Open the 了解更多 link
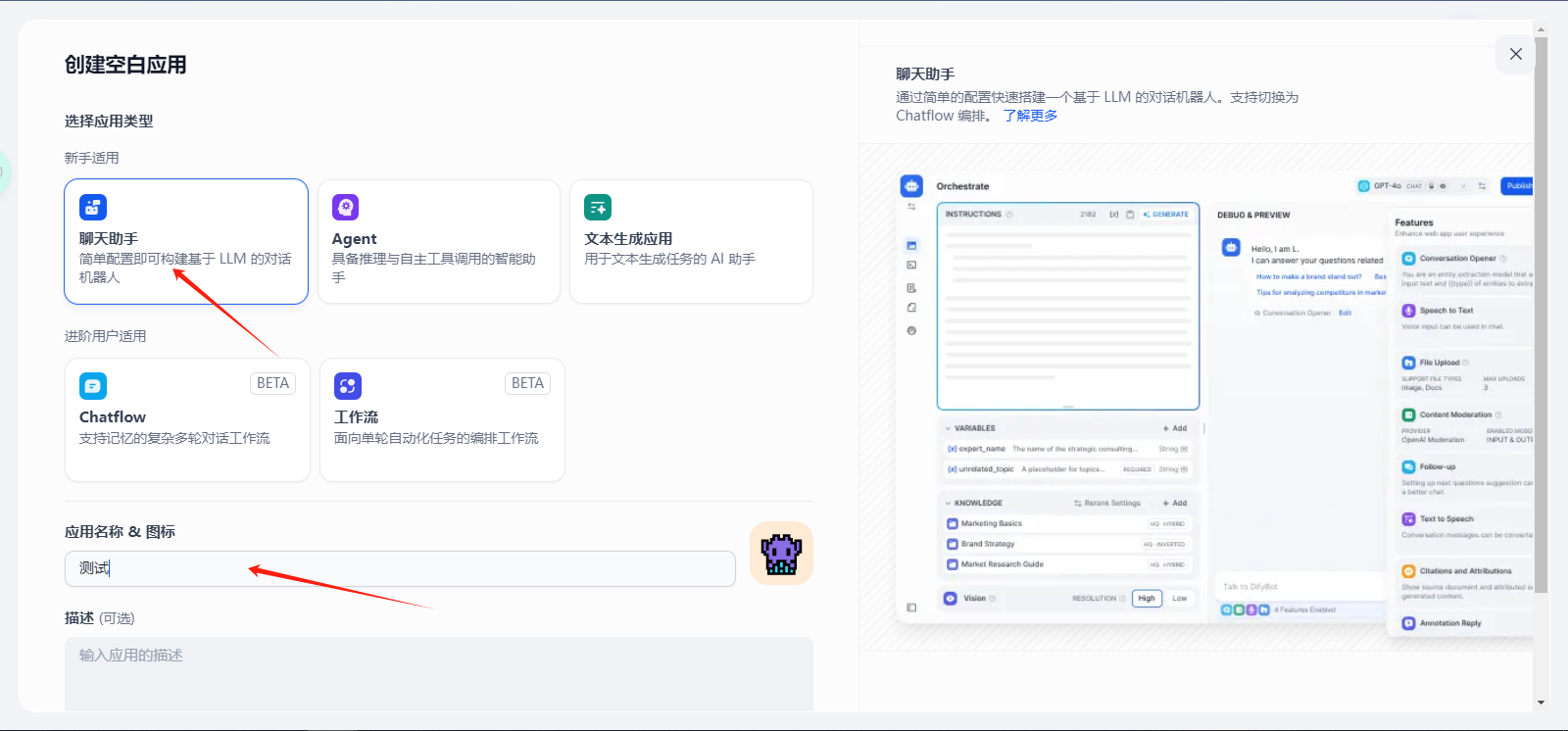This screenshot has height=731, width=1568. [x=1030, y=116]
